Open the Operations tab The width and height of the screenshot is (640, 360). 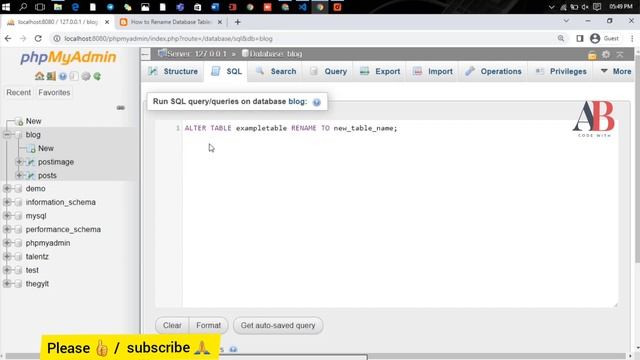click(493, 71)
